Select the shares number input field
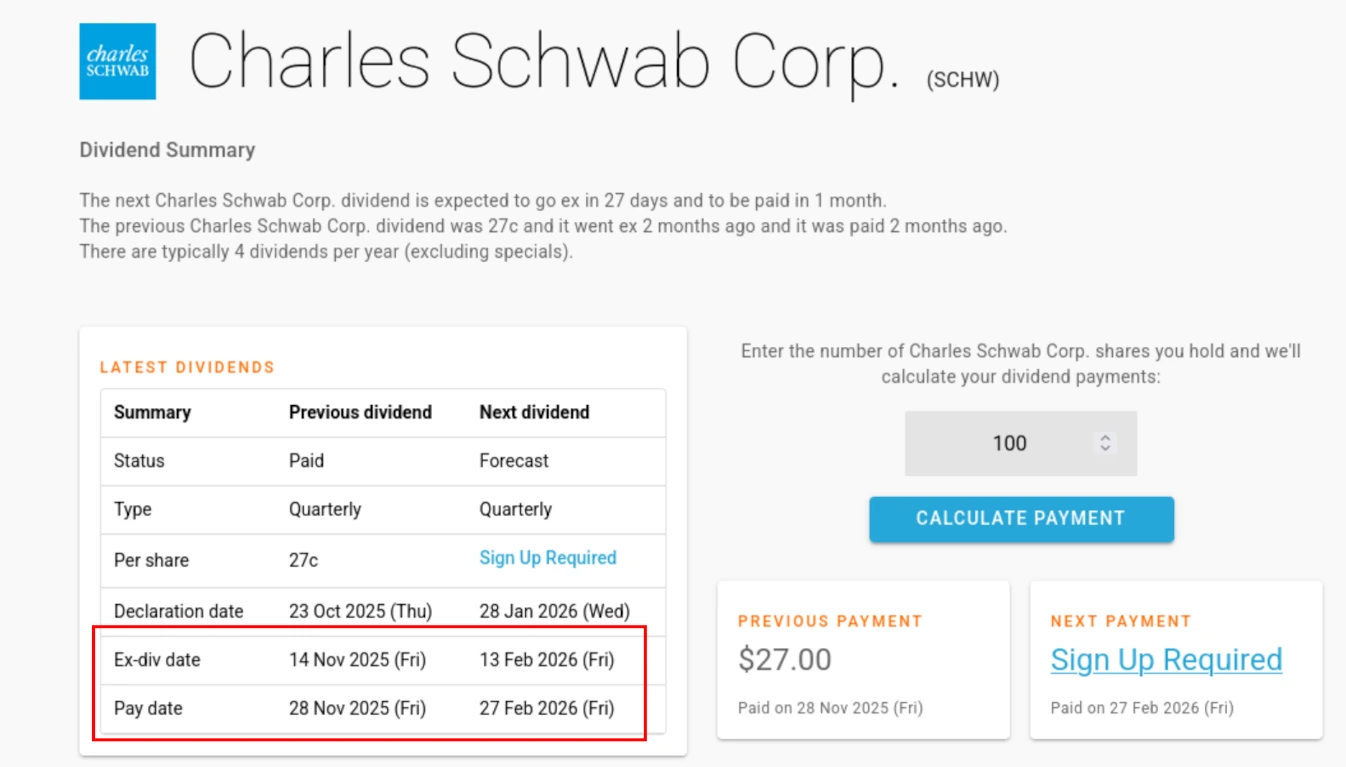 [1000, 442]
